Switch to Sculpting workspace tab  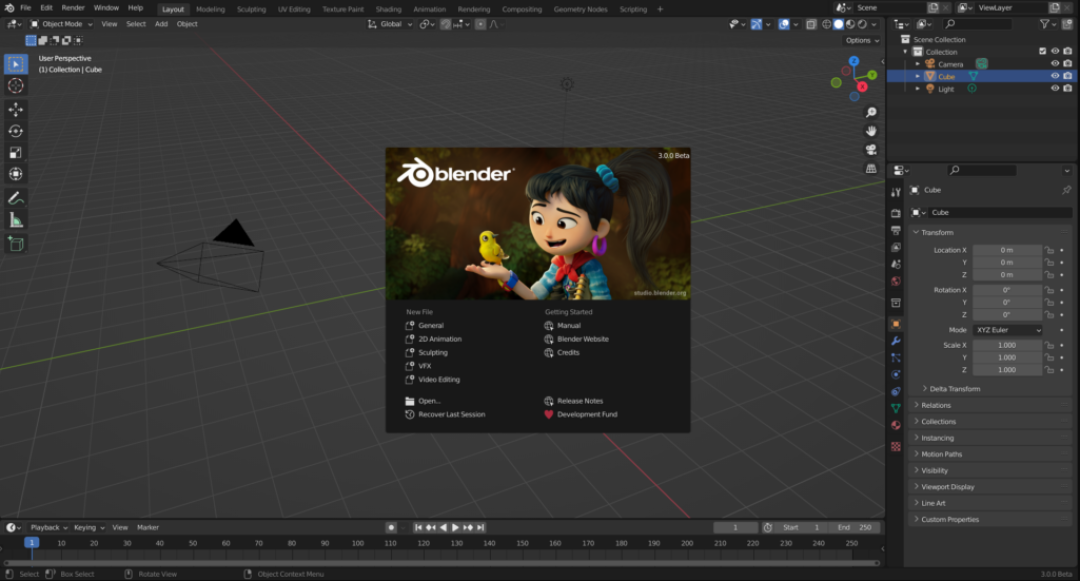[x=251, y=9]
